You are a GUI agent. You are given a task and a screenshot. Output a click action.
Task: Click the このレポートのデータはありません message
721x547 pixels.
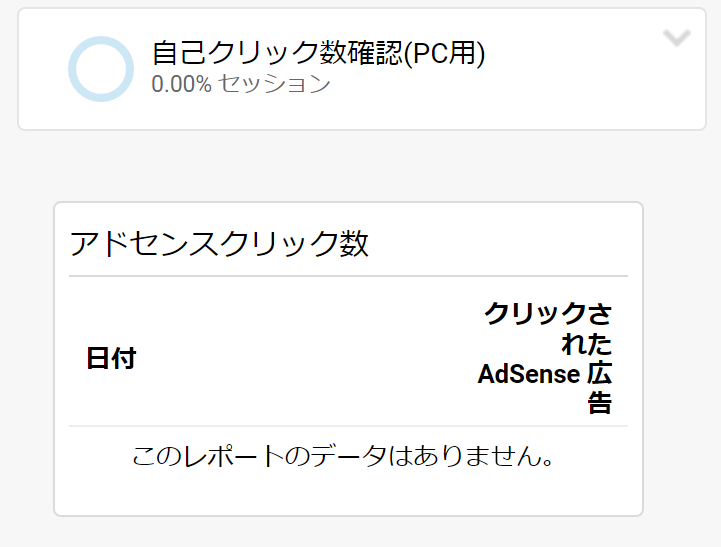click(x=343, y=456)
